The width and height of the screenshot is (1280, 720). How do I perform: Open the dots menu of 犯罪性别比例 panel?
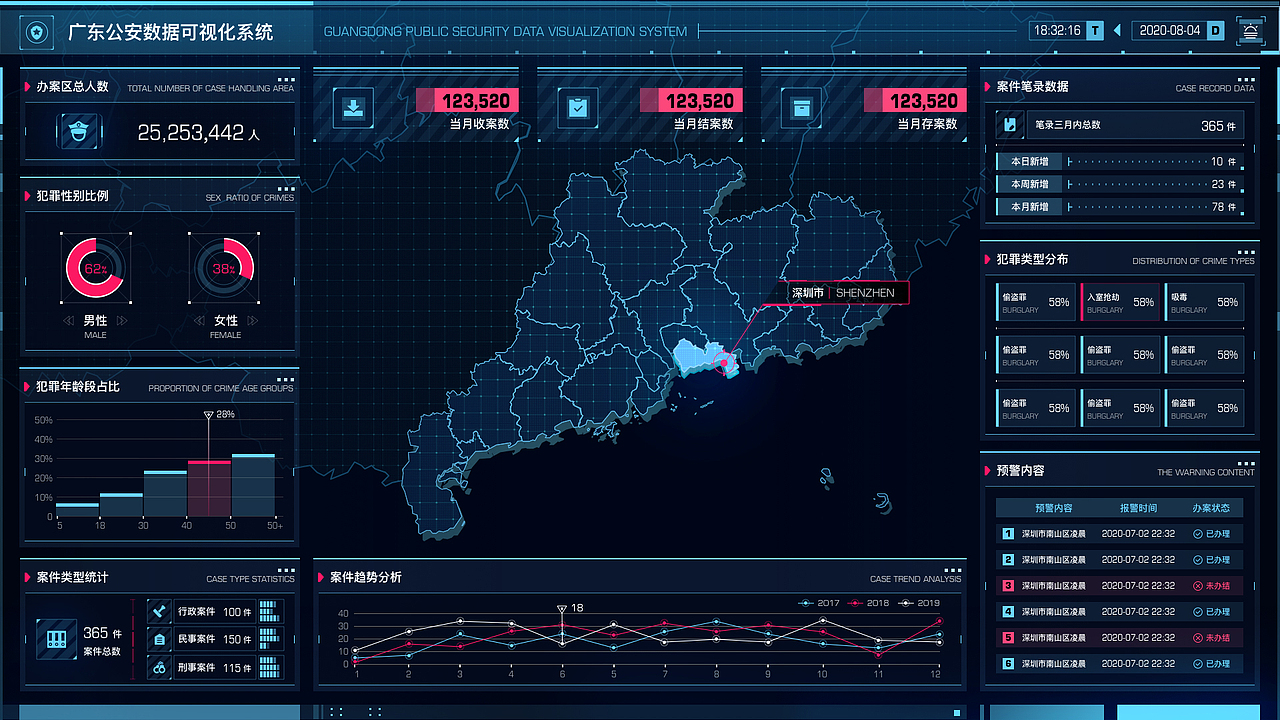286,189
